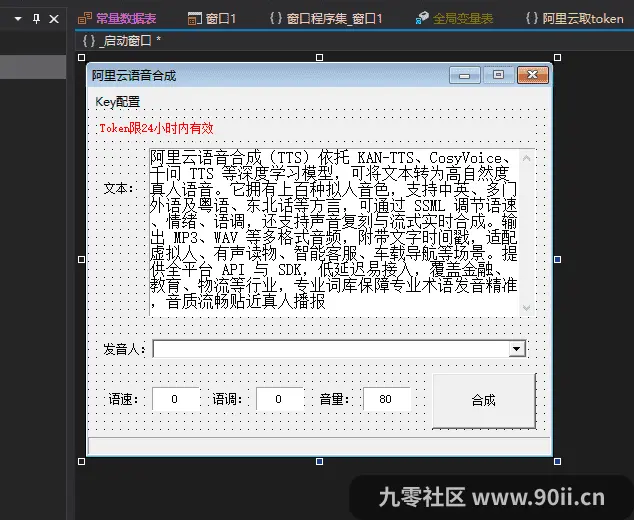Select the 语调: label
The height and width of the screenshot is (520, 634).
(x=228, y=400)
